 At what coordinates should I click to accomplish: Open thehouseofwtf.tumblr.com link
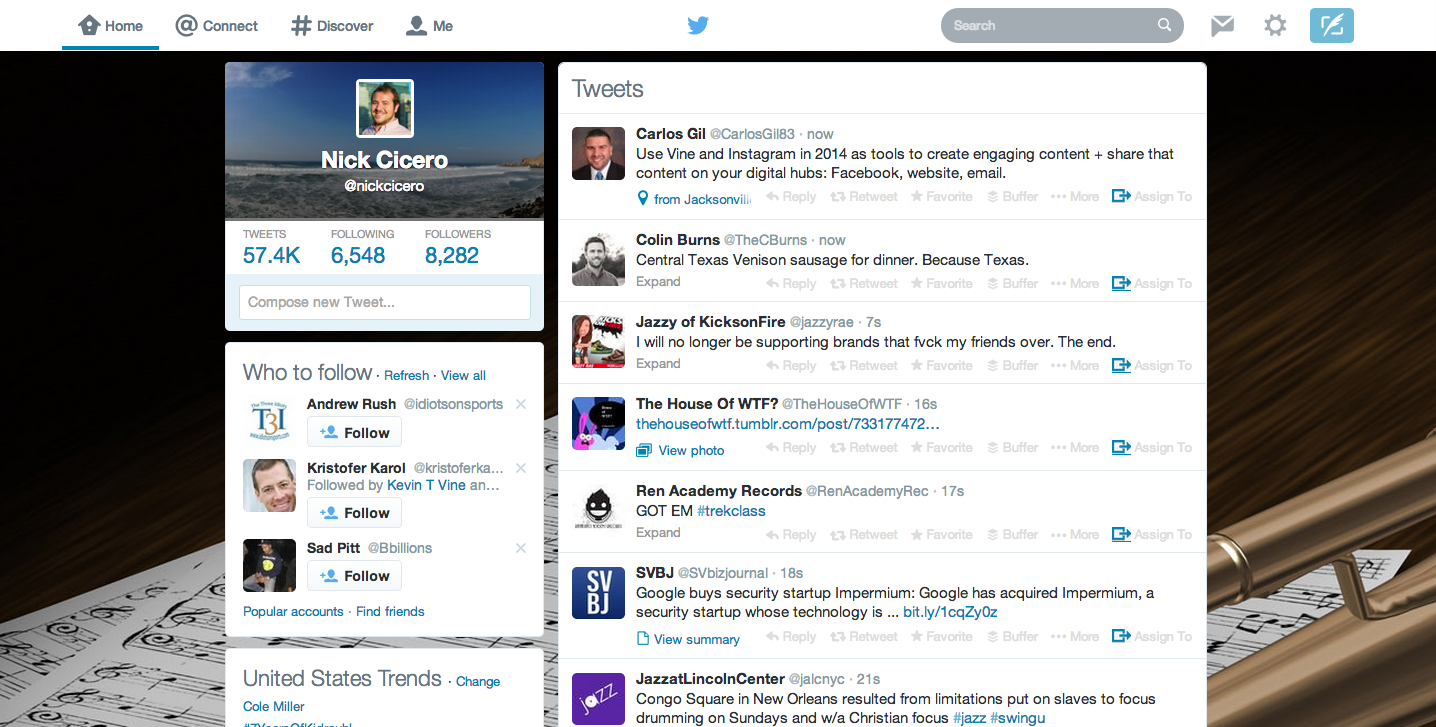tap(788, 424)
